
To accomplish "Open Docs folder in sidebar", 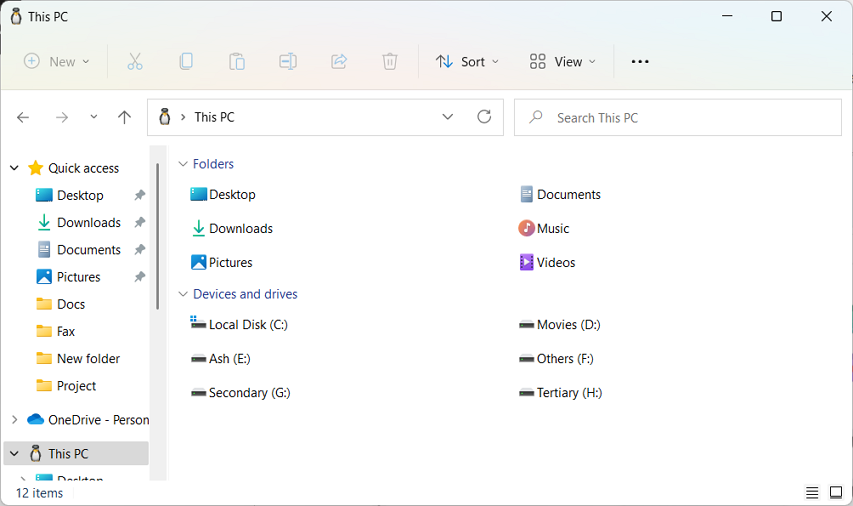I will [x=71, y=304].
